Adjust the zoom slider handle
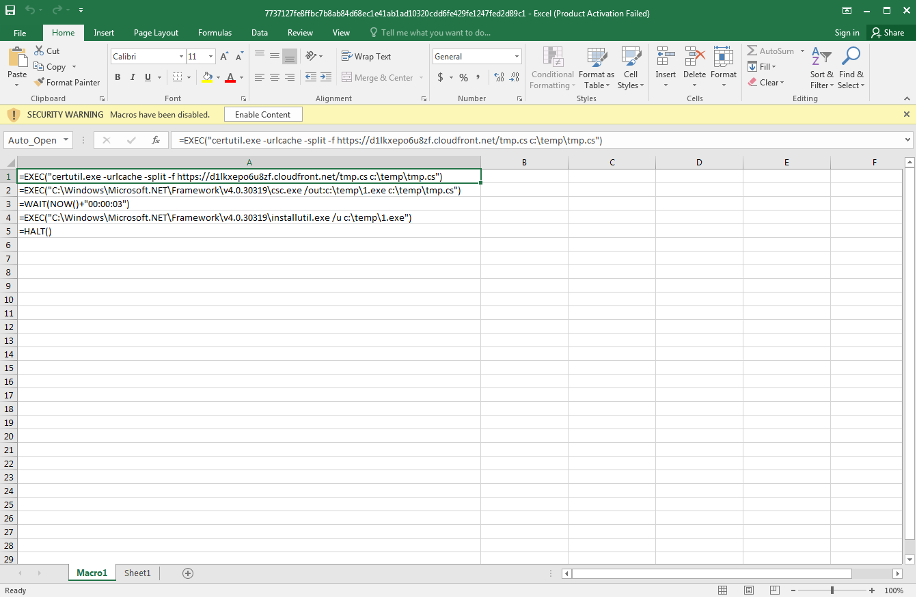 832,590
